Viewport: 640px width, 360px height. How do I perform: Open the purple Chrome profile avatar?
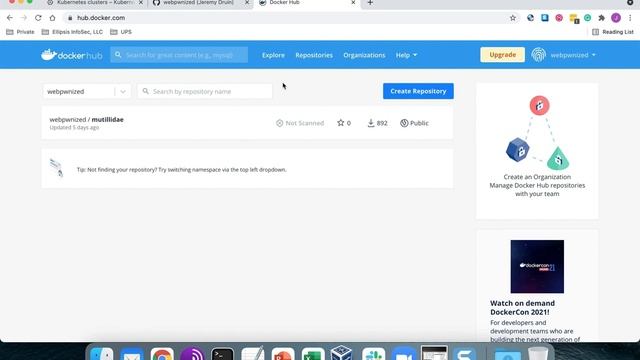coord(616,18)
